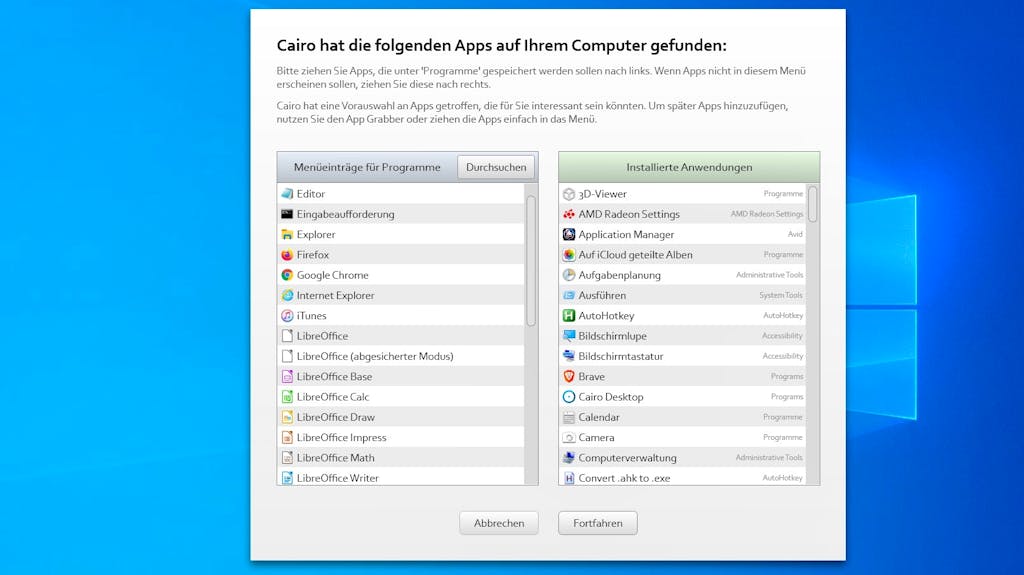Click the Durchsuchen button

point(496,167)
